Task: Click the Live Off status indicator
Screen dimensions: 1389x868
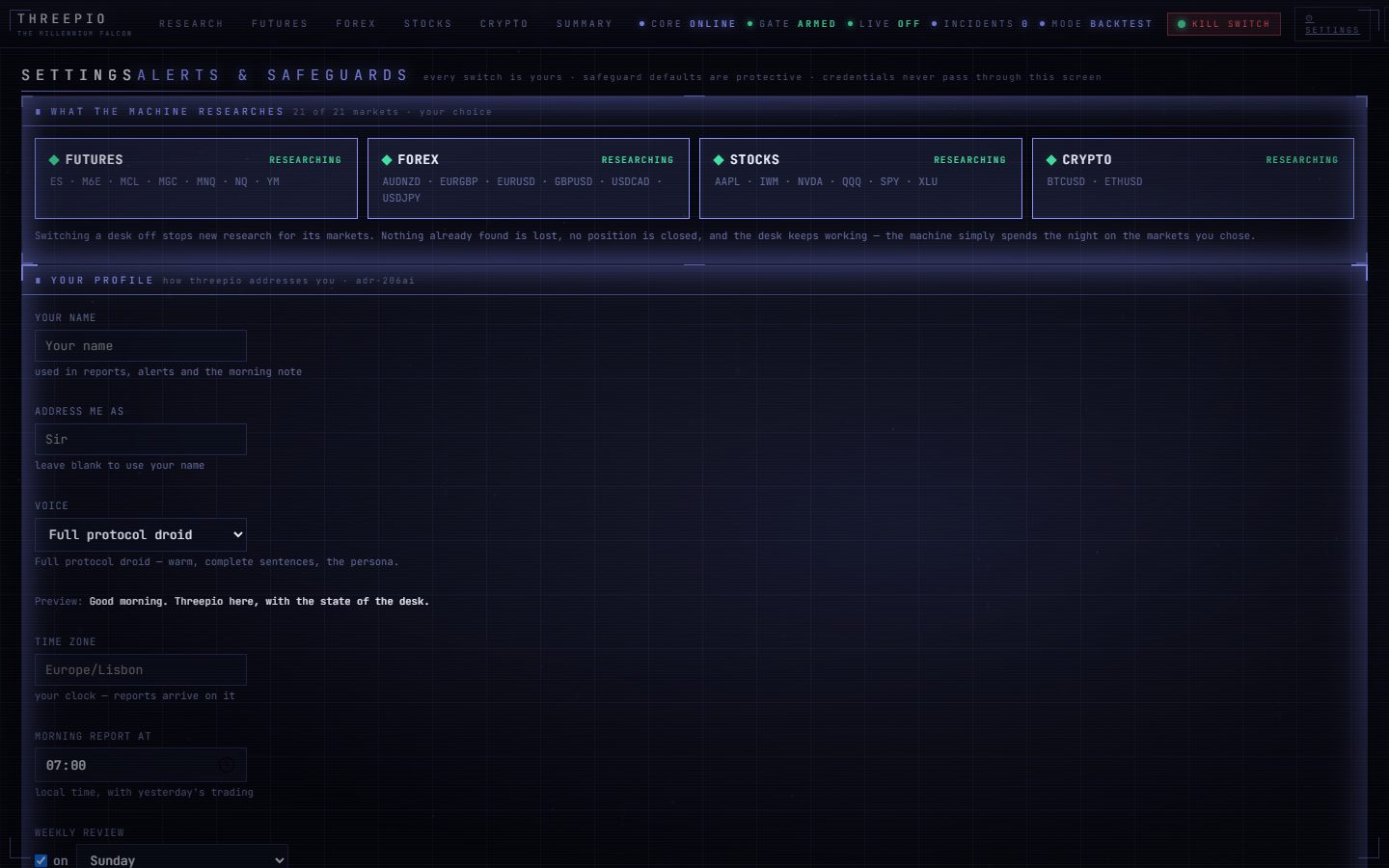Action: (884, 23)
